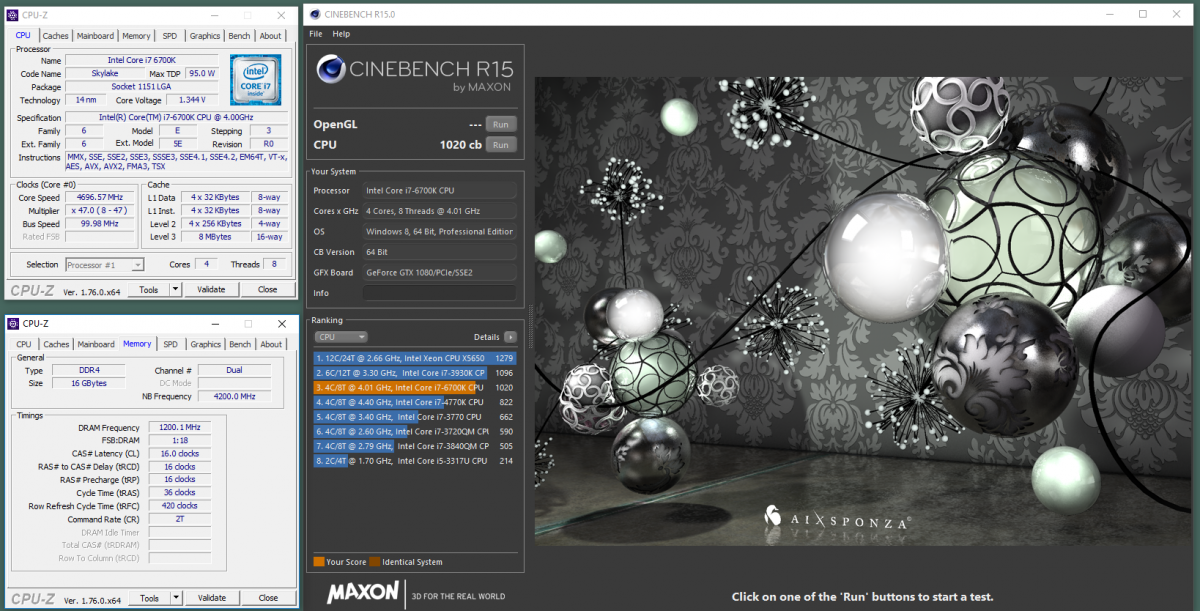The height and width of the screenshot is (611, 1200).
Task: Click the FSB:DRAM value 1:18
Action: point(180,440)
